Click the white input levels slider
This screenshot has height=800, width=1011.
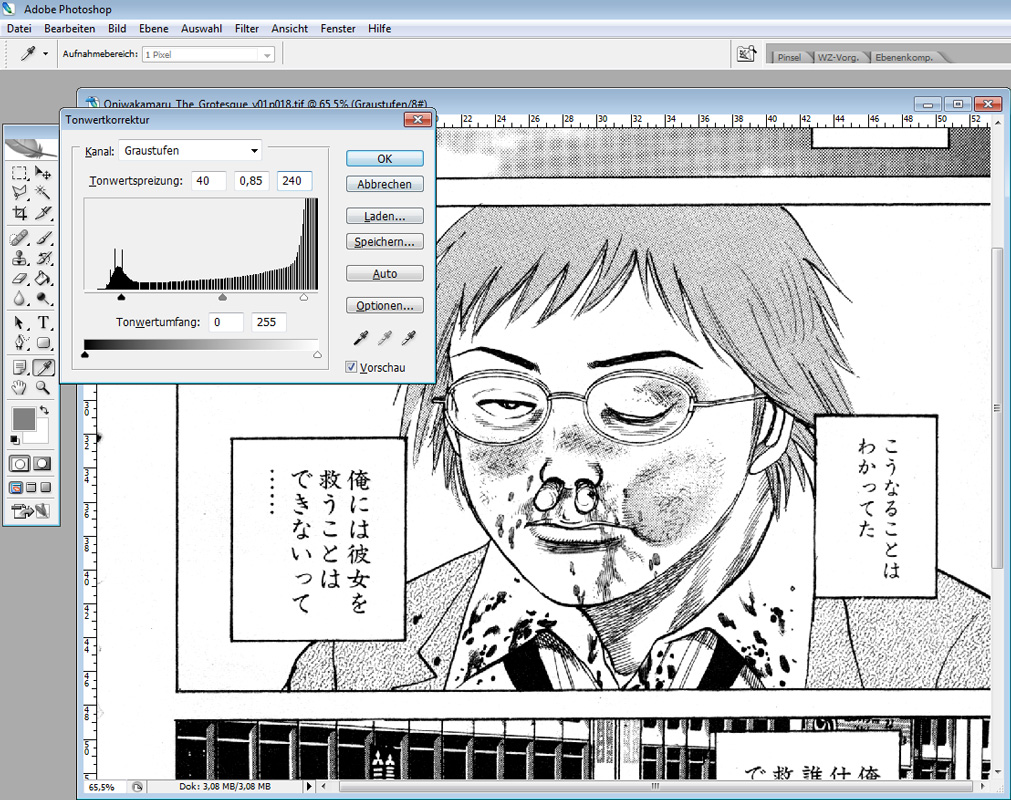[x=304, y=297]
